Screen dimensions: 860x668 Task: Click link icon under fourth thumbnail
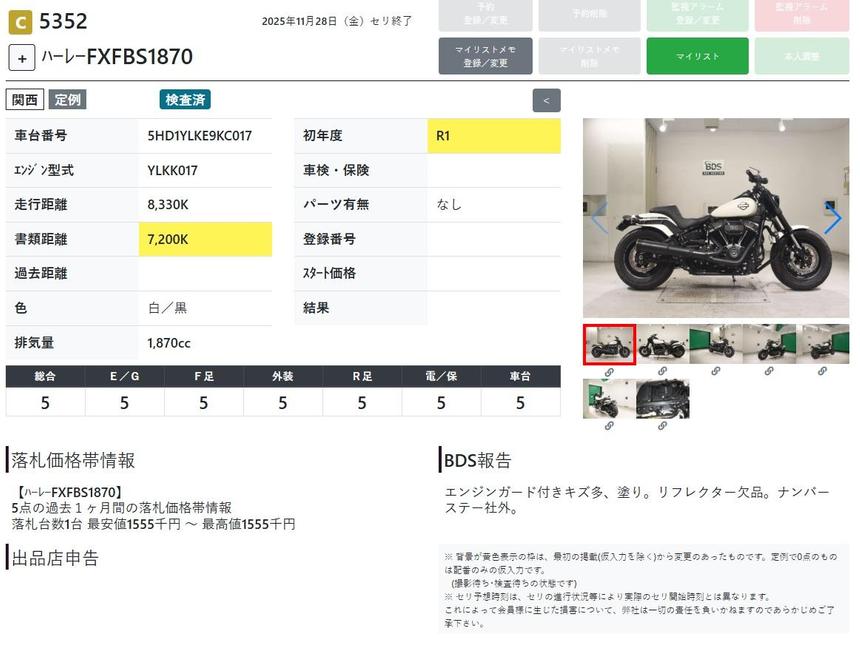click(769, 372)
